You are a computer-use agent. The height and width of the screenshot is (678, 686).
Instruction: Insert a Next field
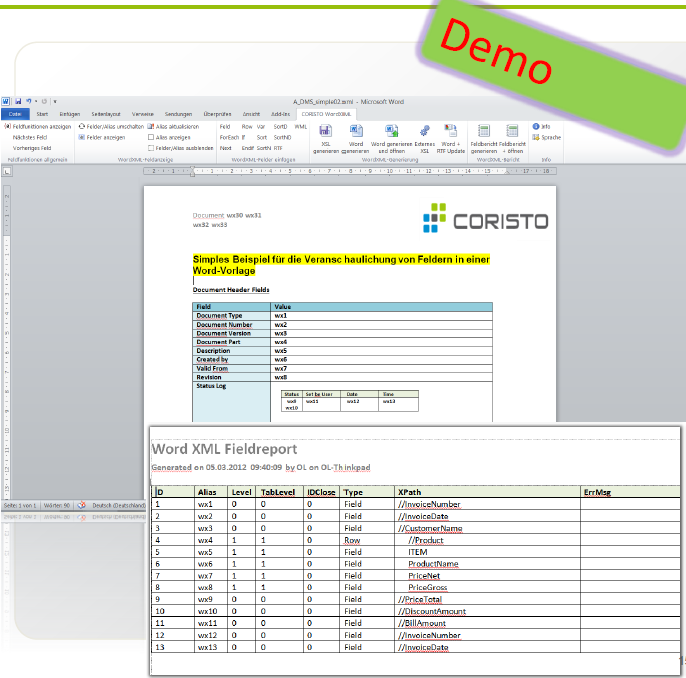225,148
